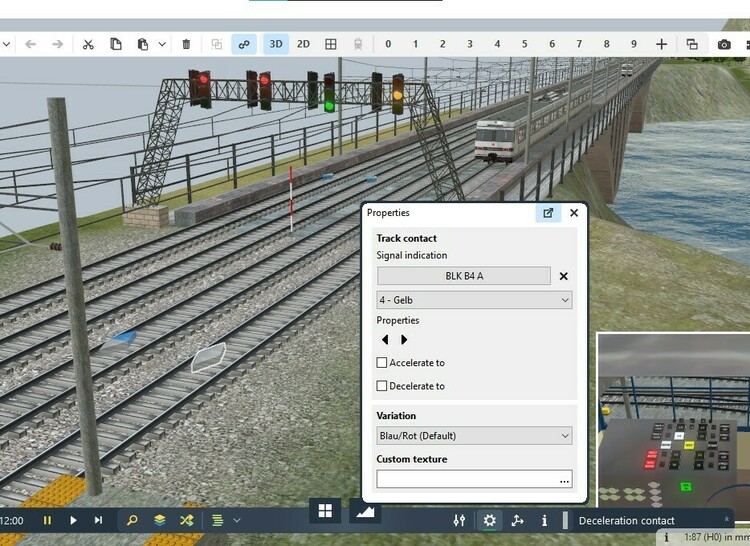Open the toolbar dropdown arrow beside Undo
Image resolution: width=750 pixels, height=546 pixels.
pyautogui.click(x=6, y=44)
